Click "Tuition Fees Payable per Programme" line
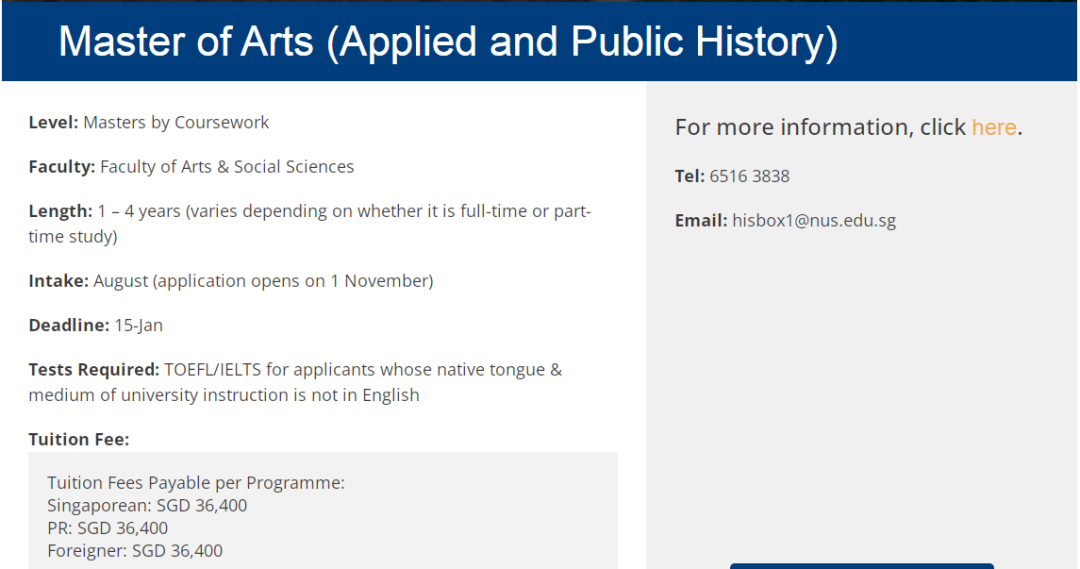This screenshot has width=1080, height=569. point(196,483)
